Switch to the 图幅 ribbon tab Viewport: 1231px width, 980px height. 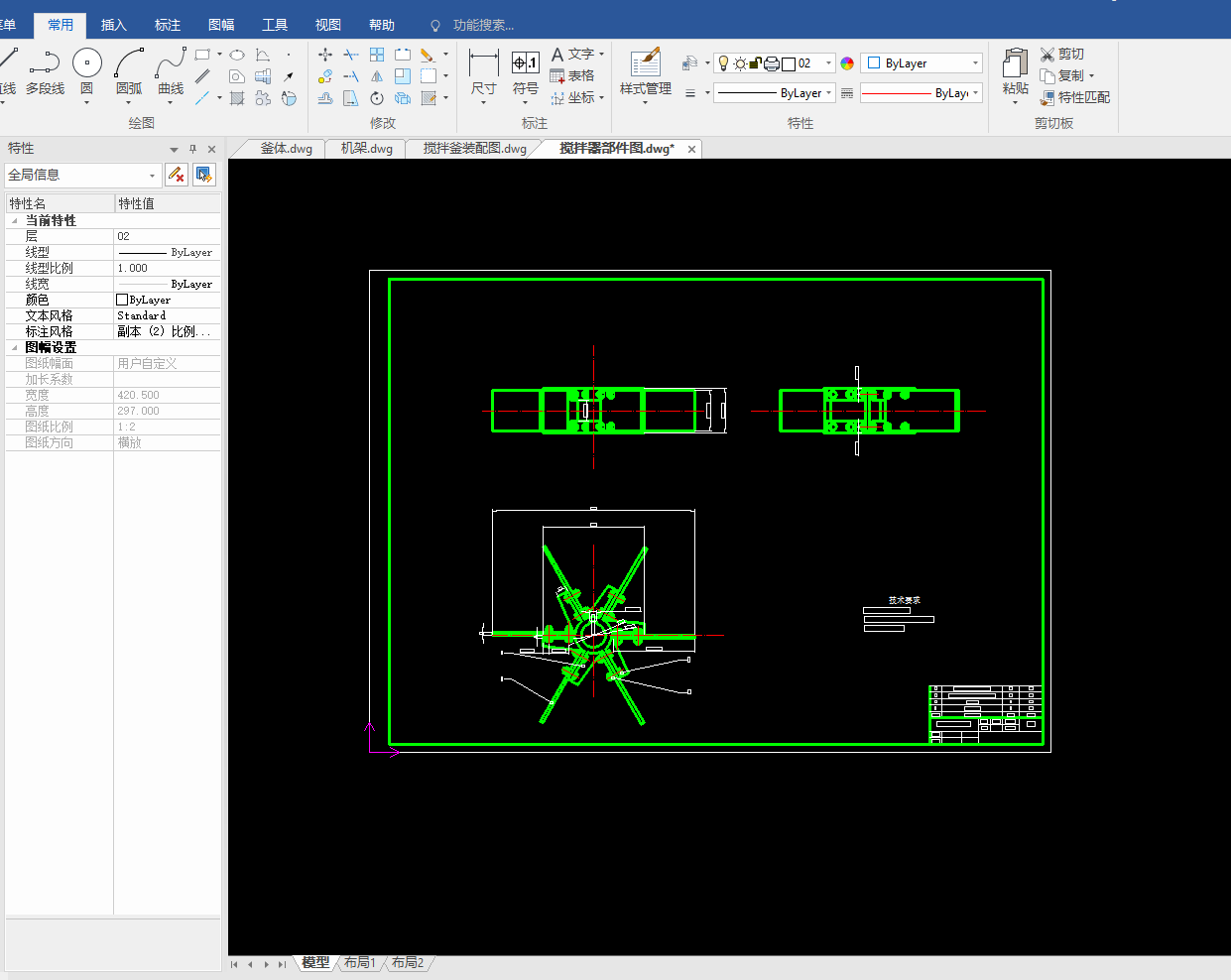(221, 25)
